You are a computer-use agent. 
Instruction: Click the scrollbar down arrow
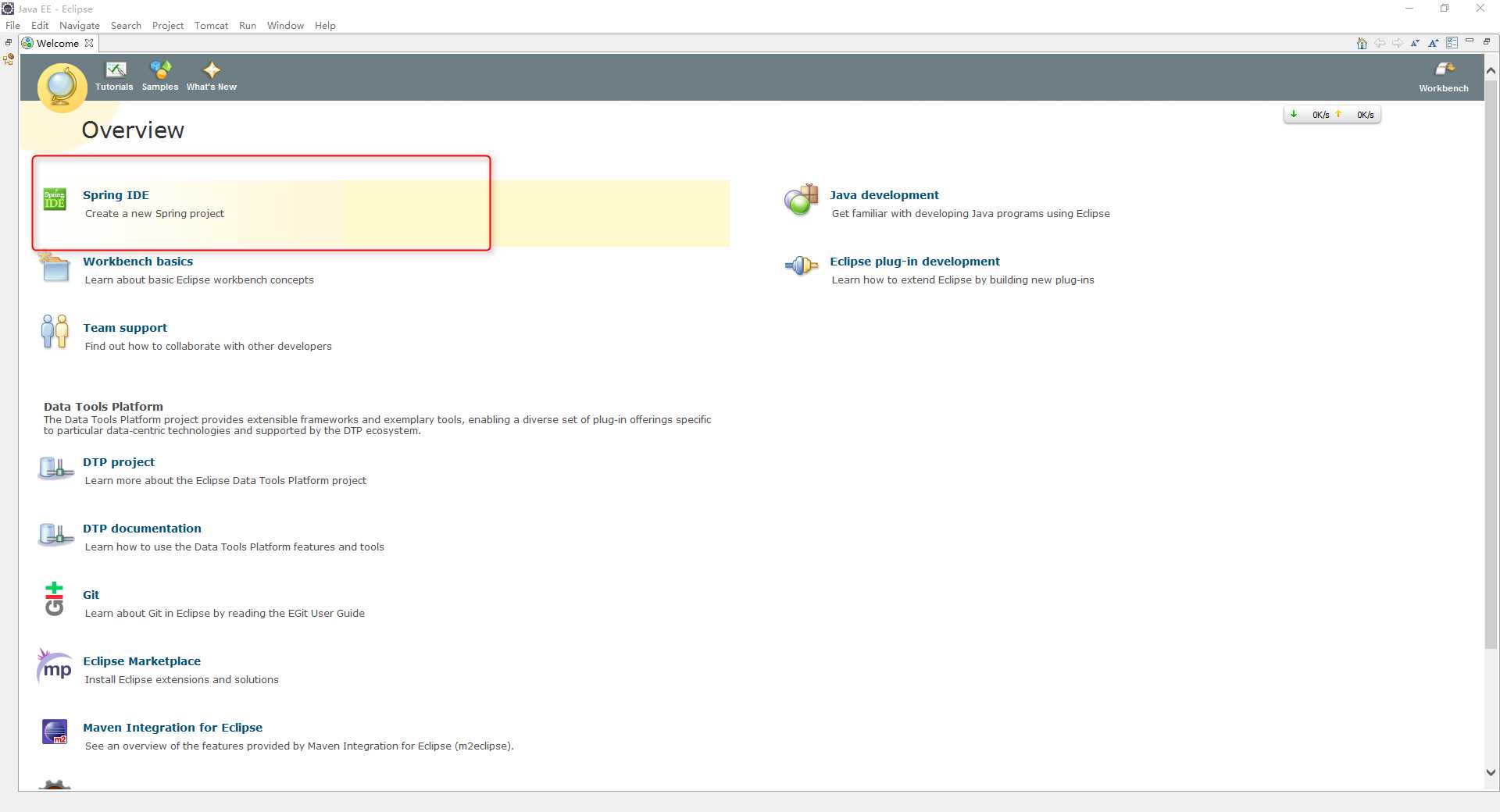pos(1491,772)
